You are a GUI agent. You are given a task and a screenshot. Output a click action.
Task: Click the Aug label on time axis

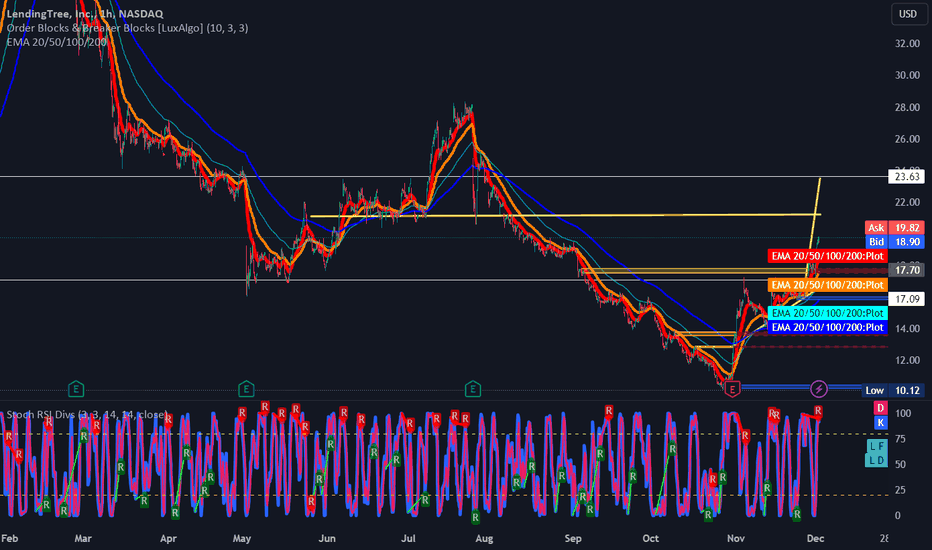[x=484, y=538]
